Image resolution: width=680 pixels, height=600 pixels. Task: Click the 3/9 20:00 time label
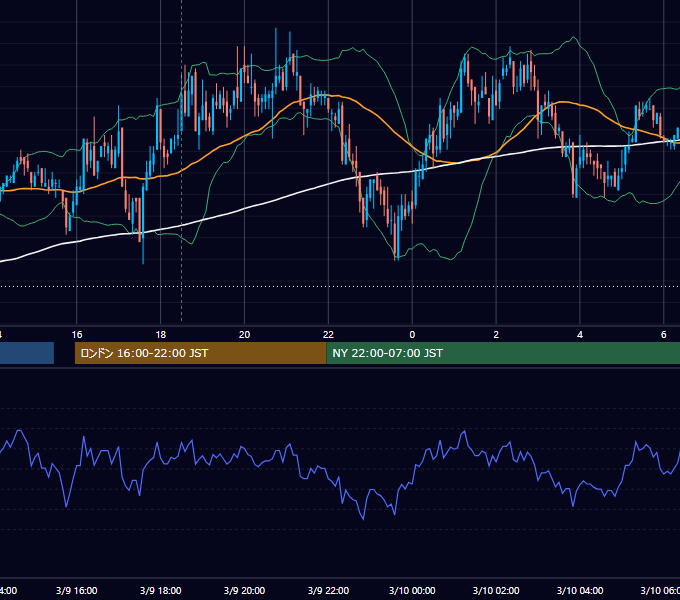[x=245, y=591]
